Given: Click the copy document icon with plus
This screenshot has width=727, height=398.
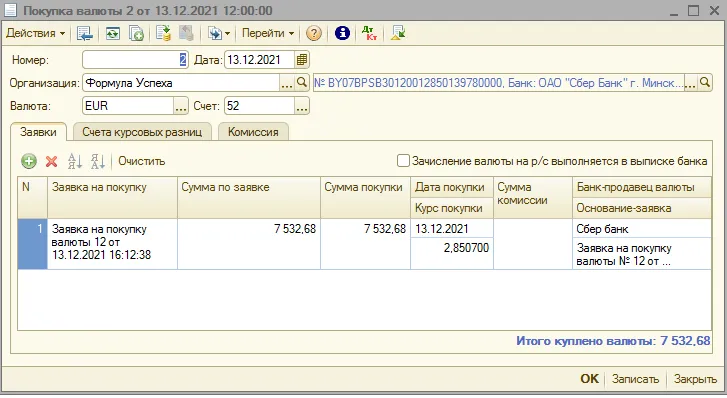Looking at the screenshot, I should click(x=136, y=33).
